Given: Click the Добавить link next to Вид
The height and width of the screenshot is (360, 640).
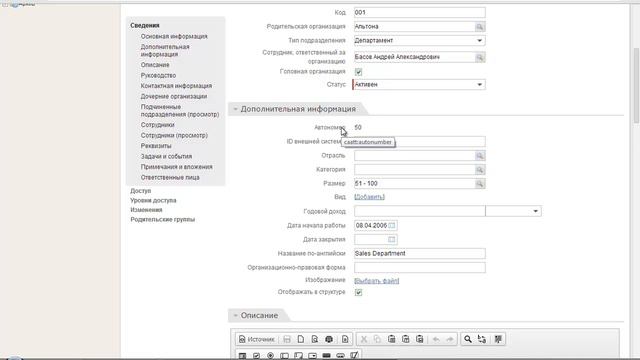Looking at the screenshot, I should pos(369,197).
